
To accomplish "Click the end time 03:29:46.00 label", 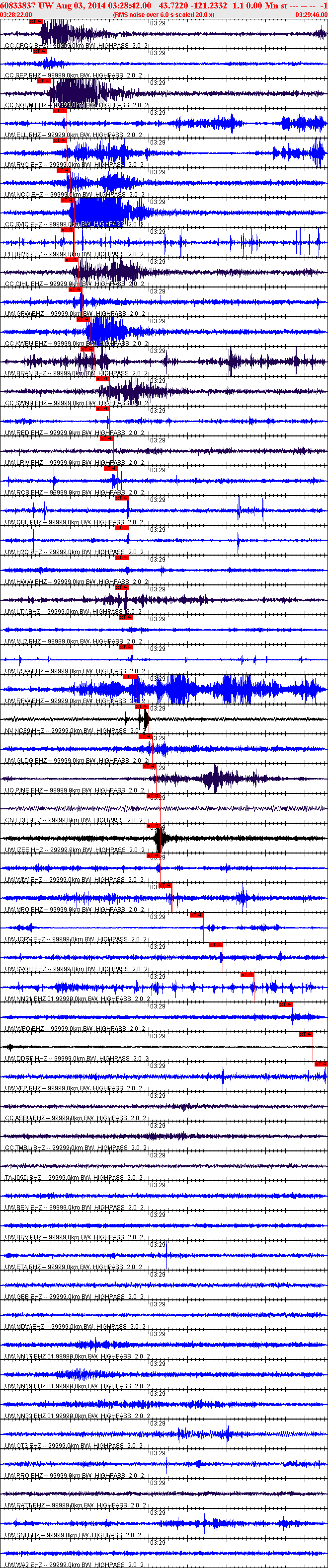I will tap(312, 14).
